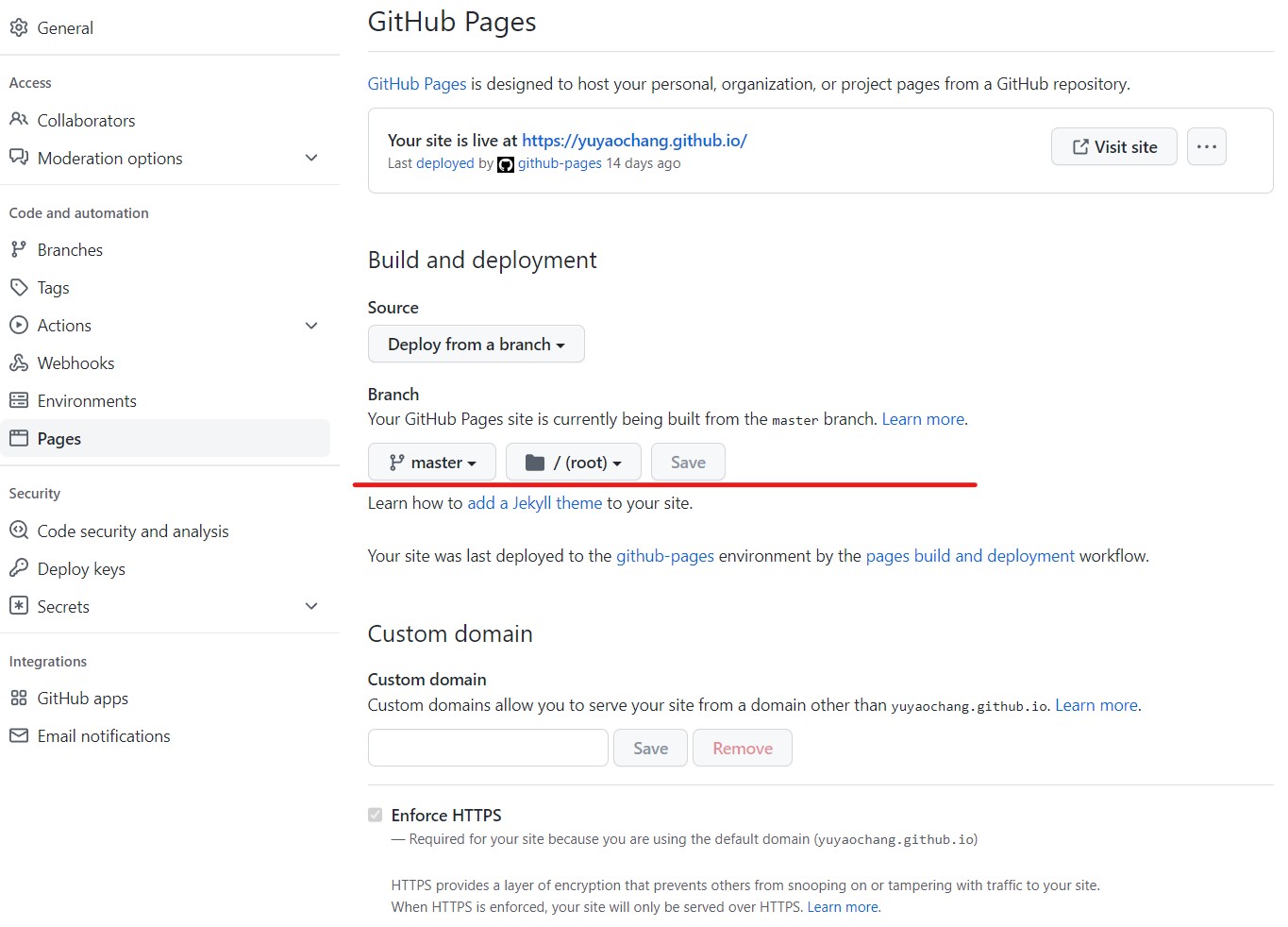
Task: Open pages build and deployment workflow link
Action: pyautogui.click(x=970, y=555)
